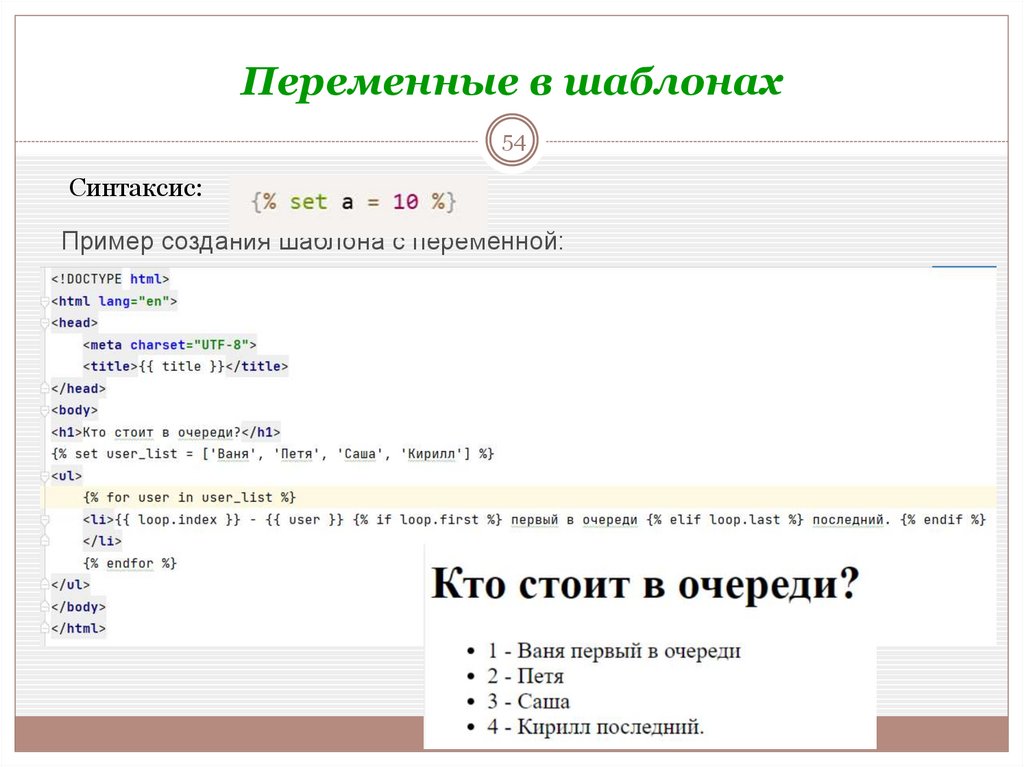Screen dimensions: 1024x767
Task: Click the slide title Переменные в шаблонах
Action: 511,84
